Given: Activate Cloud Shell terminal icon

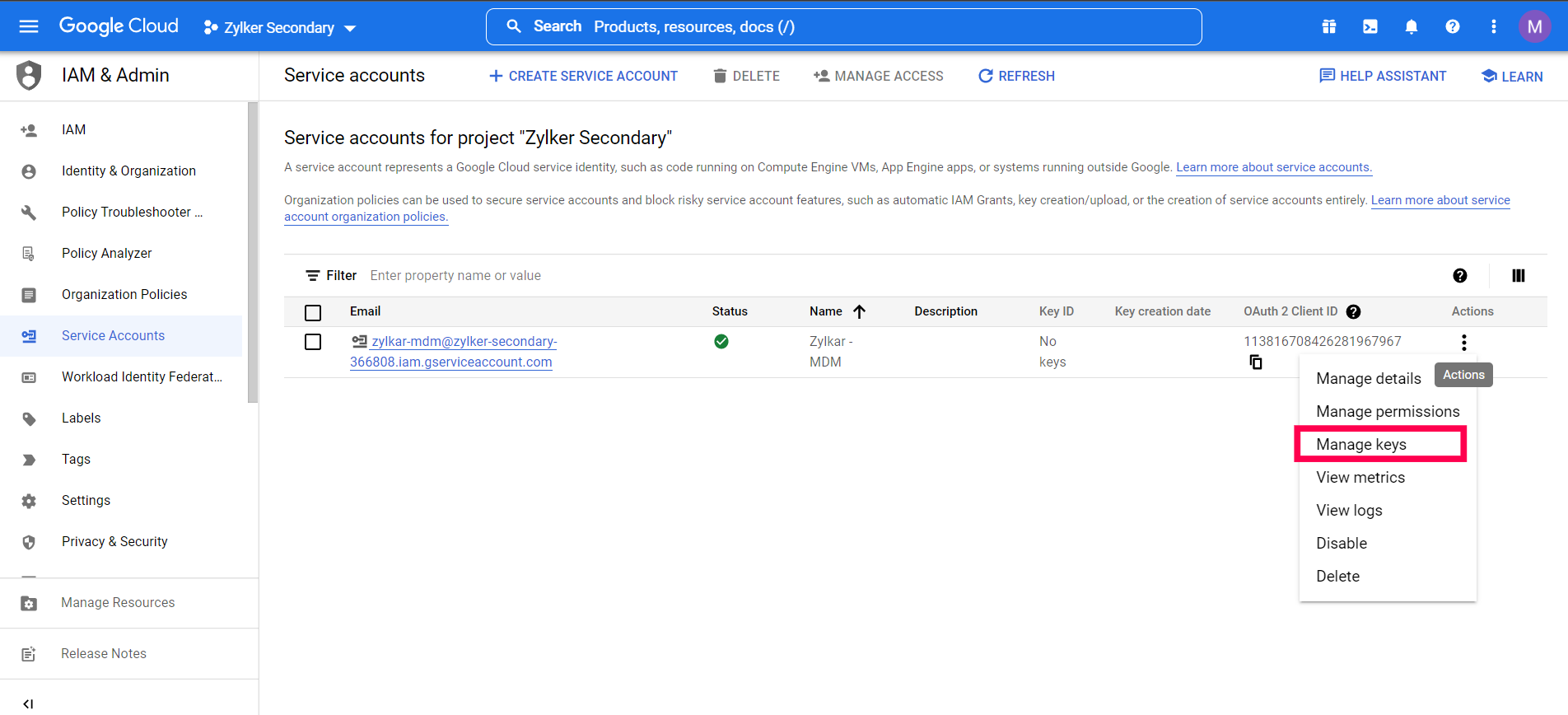Looking at the screenshot, I should [1370, 26].
